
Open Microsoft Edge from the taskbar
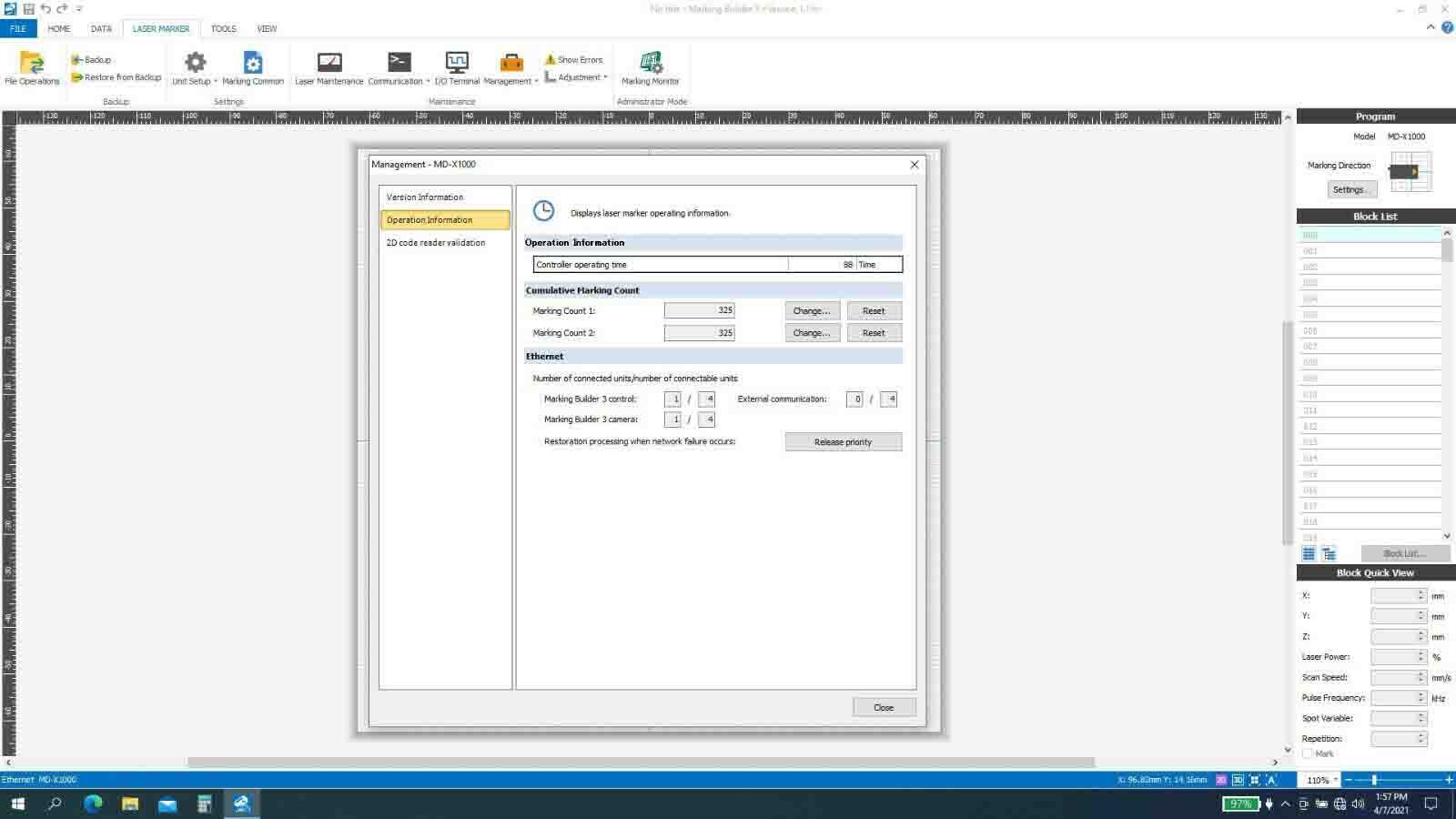pyautogui.click(x=93, y=804)
